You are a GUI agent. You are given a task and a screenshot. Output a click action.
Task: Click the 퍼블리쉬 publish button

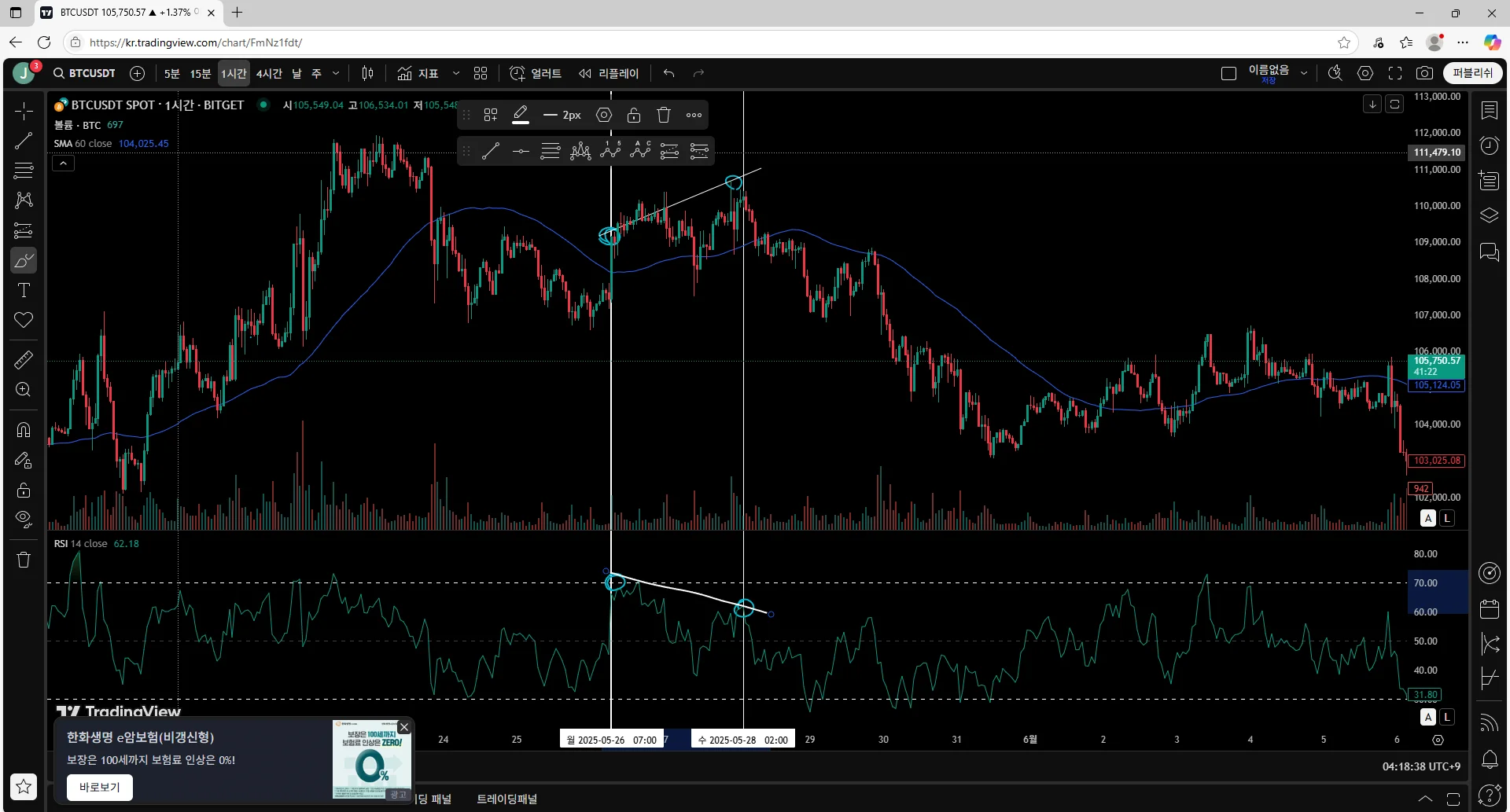[1472, 73]
